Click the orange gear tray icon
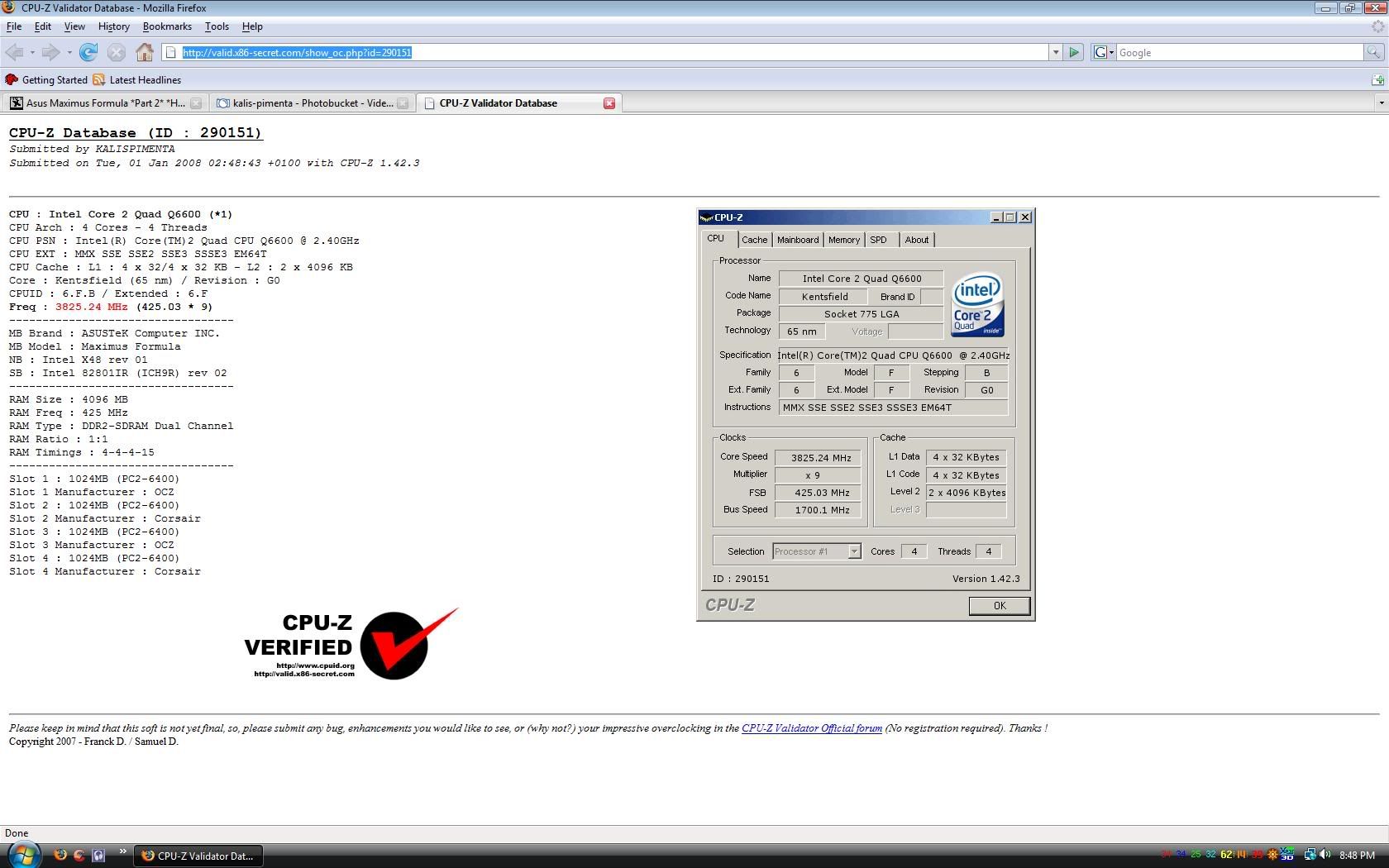 1273,855
